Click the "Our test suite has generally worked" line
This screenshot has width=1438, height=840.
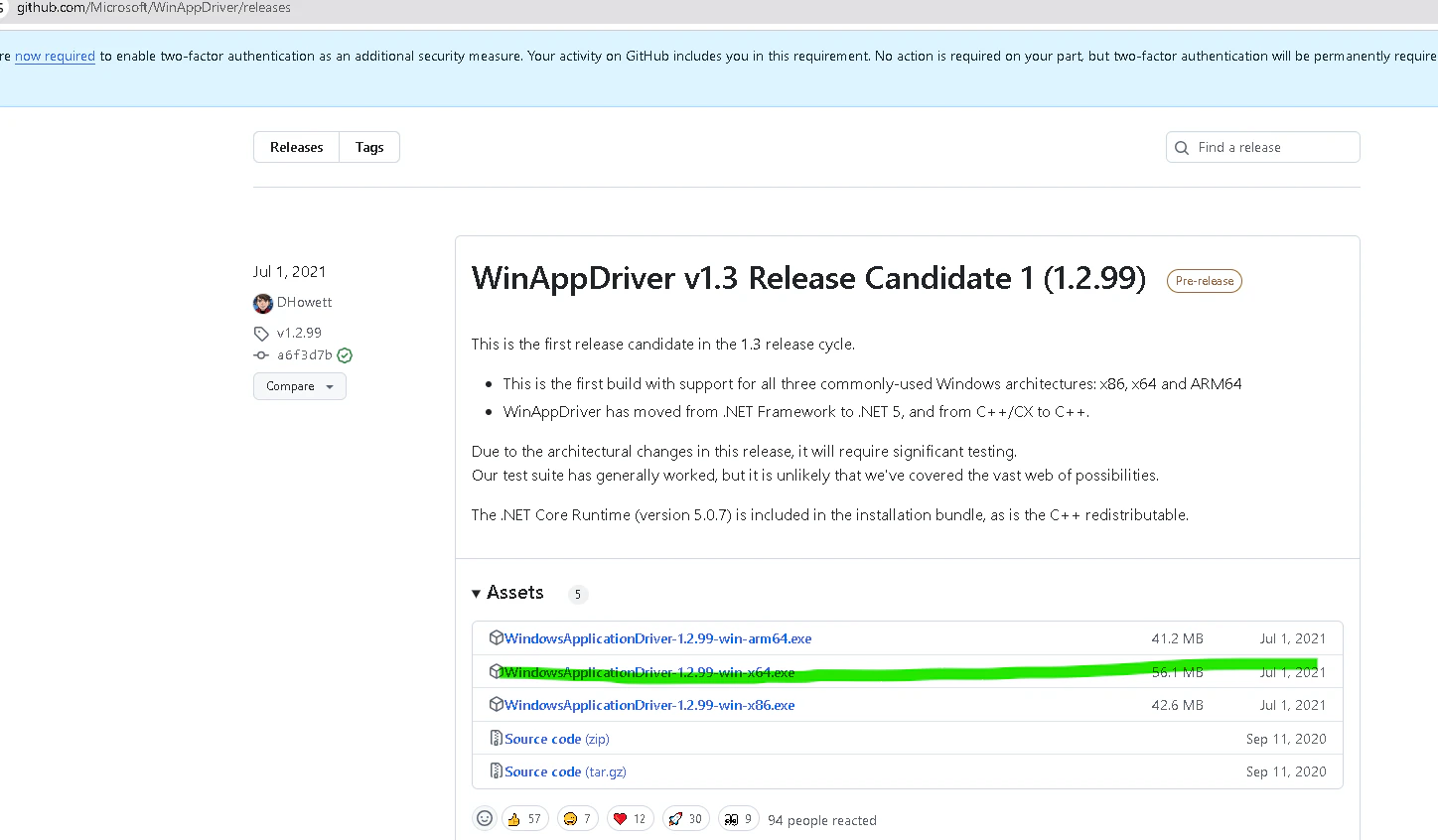click(x=815, y=476)
